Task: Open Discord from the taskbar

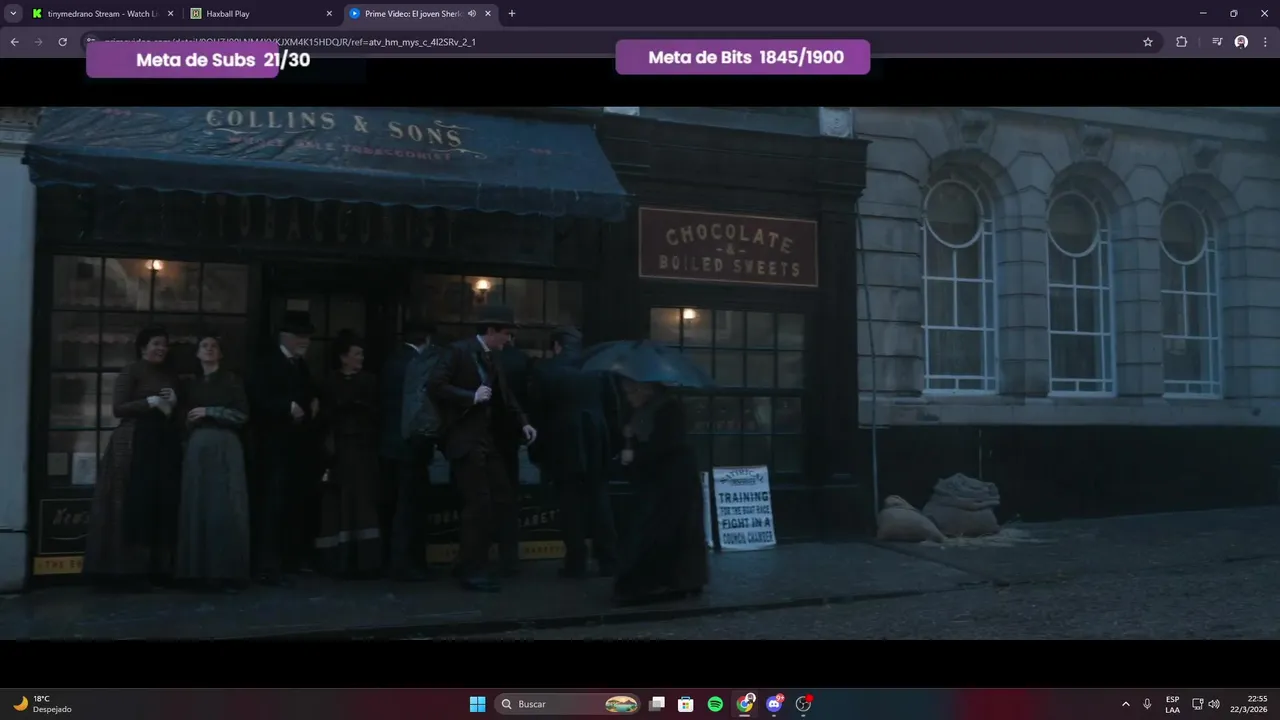Action: [774, 704]
